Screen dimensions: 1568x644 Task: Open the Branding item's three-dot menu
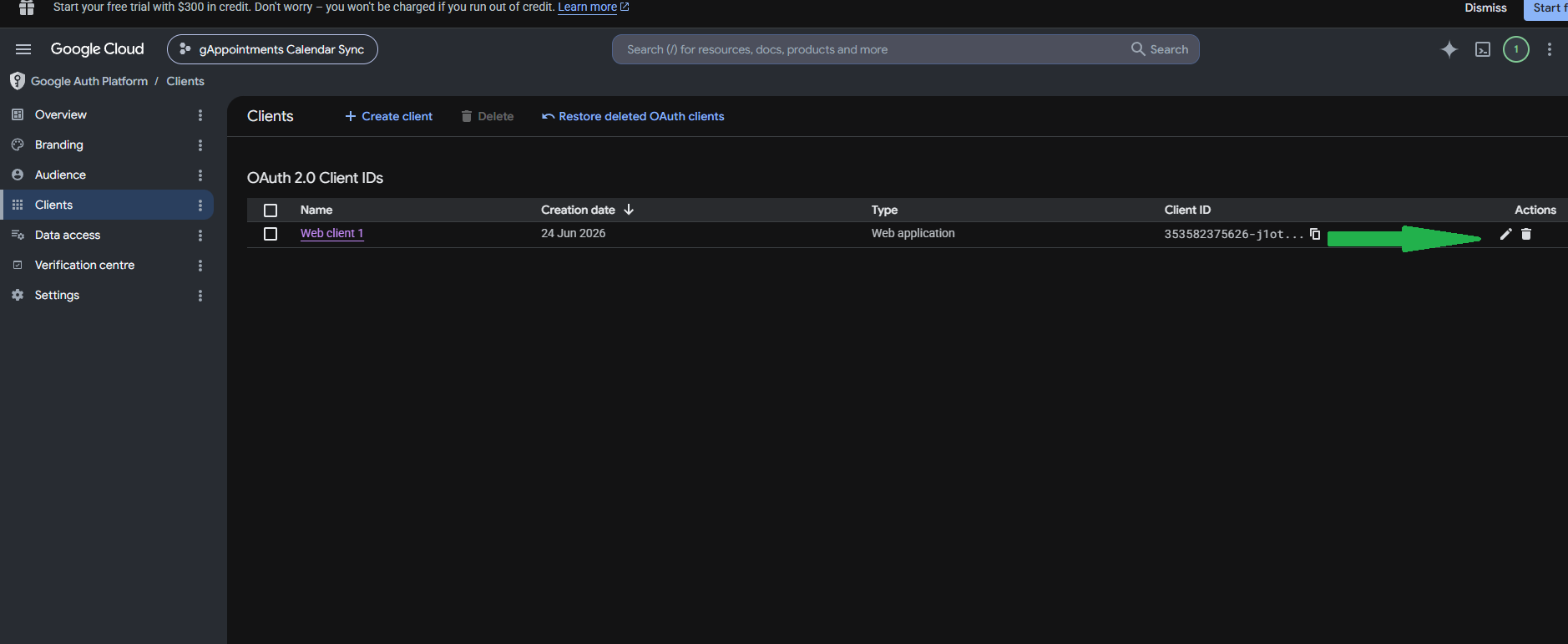point(200,145)
